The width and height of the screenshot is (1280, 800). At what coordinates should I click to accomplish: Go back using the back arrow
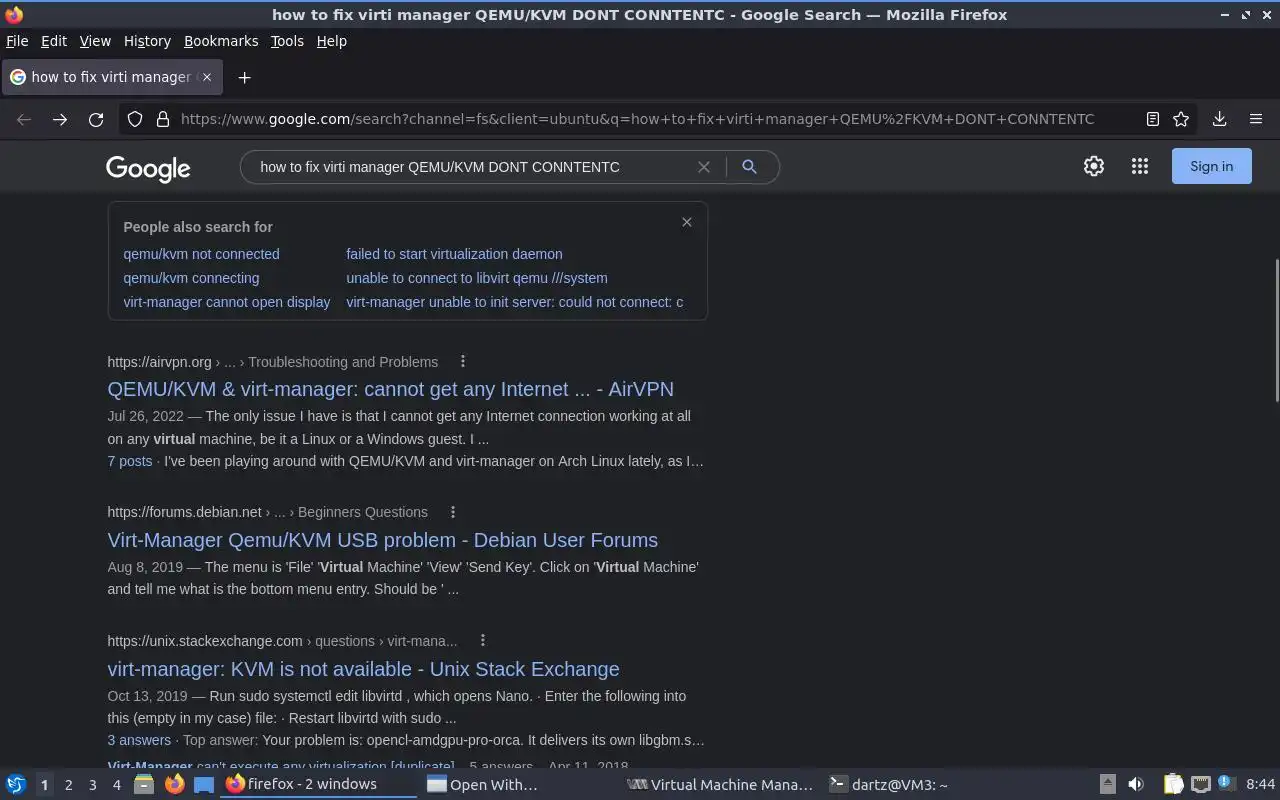[24, 119]
